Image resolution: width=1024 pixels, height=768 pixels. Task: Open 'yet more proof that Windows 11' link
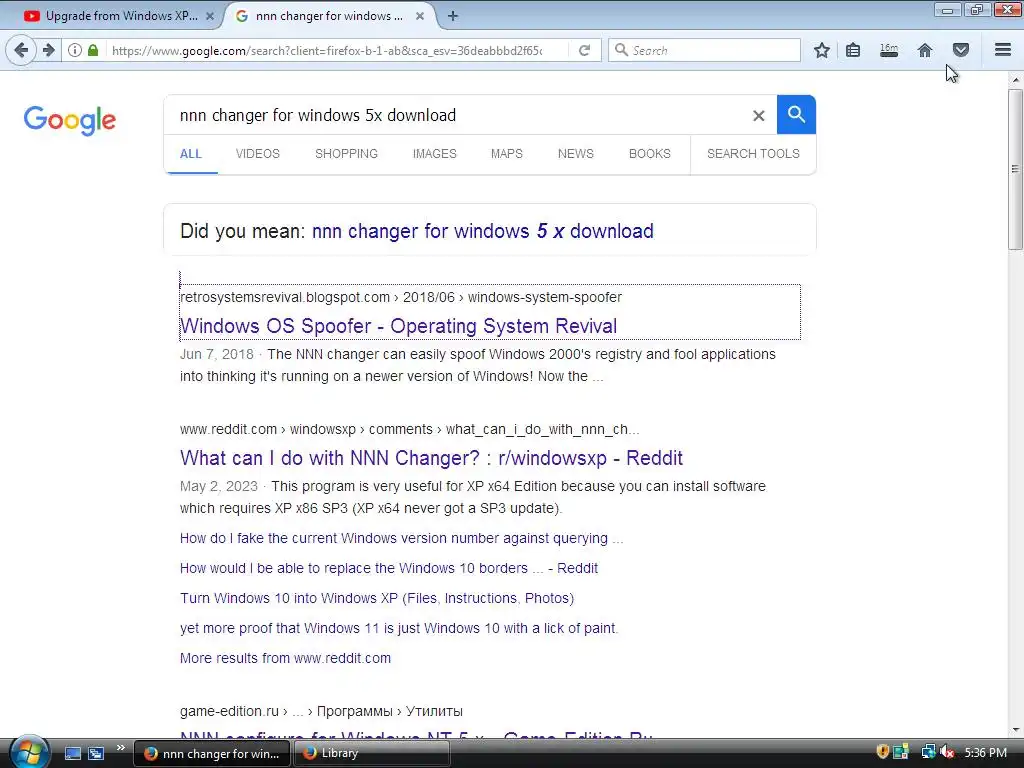398,628
